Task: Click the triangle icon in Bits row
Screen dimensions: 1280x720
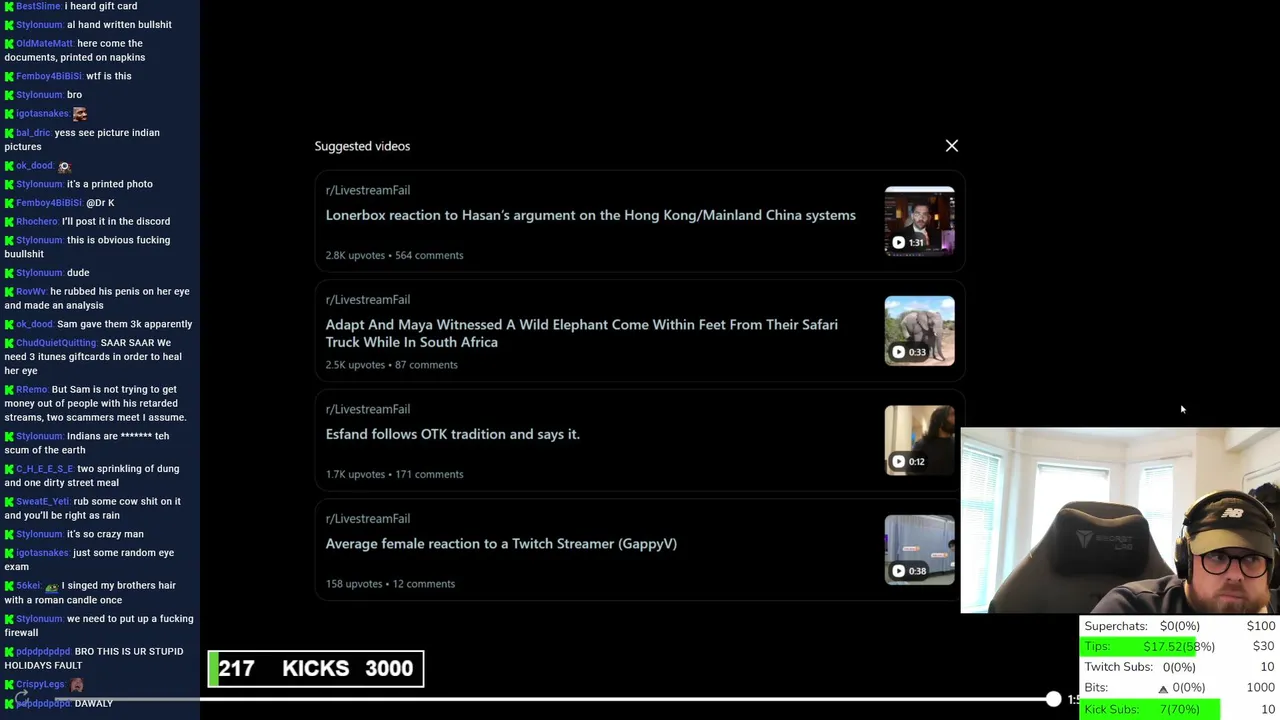Action: click(x=1163, y=688)
